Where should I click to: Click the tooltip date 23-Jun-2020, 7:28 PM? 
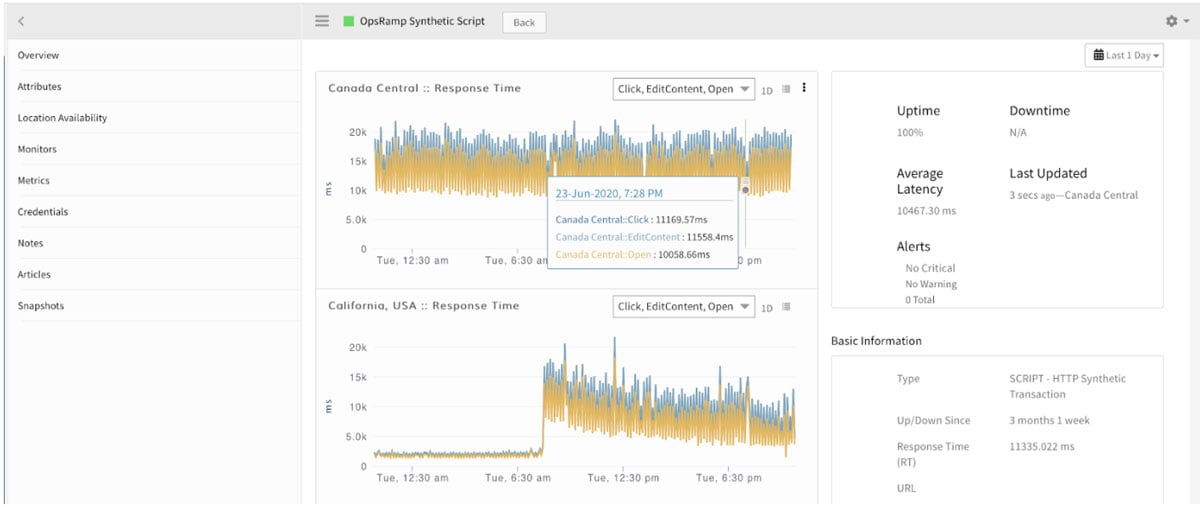609,194
